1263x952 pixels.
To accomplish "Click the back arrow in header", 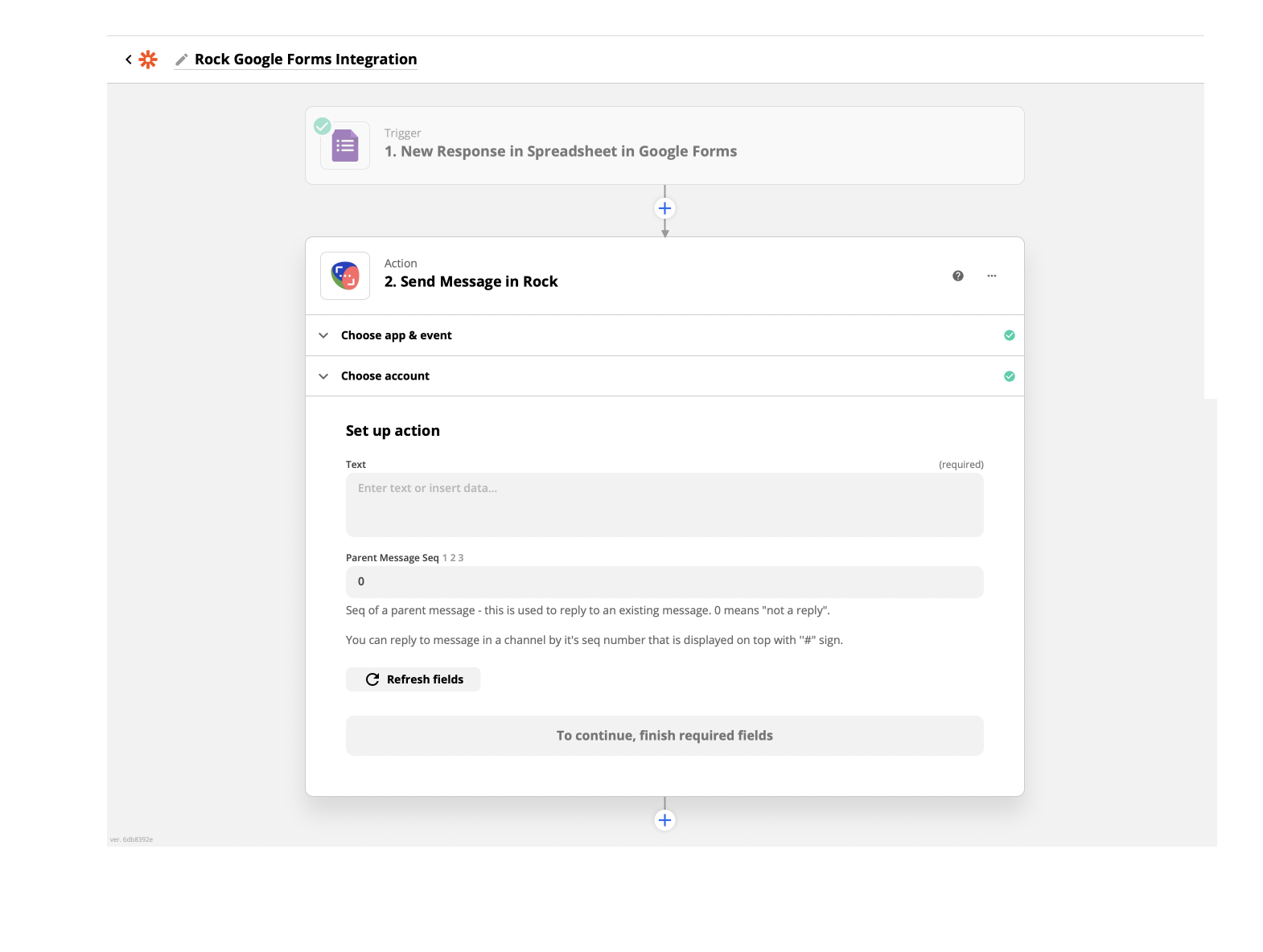I will (129, 59).
